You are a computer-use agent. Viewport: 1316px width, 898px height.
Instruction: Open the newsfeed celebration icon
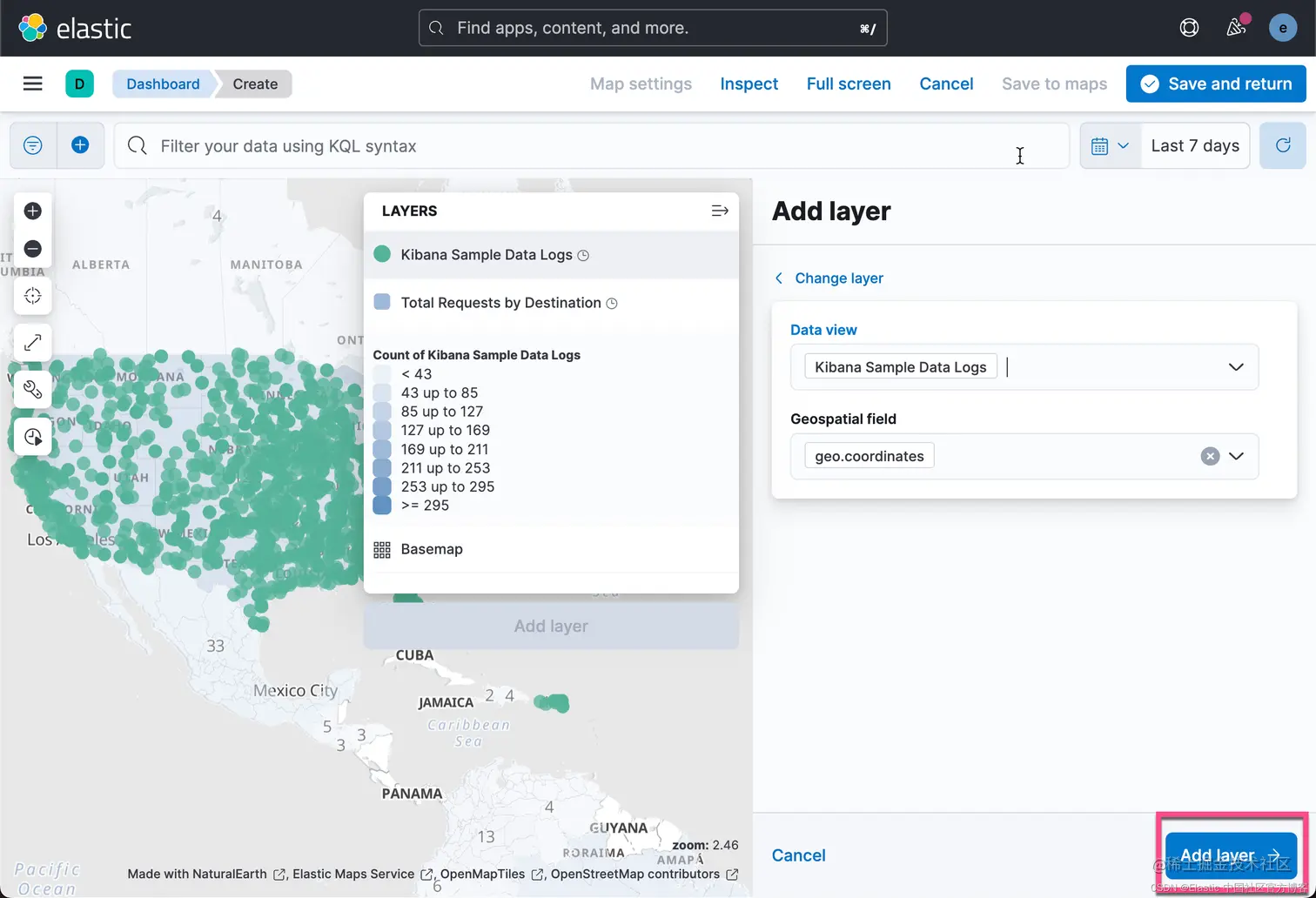click(x=1236, y=28)
